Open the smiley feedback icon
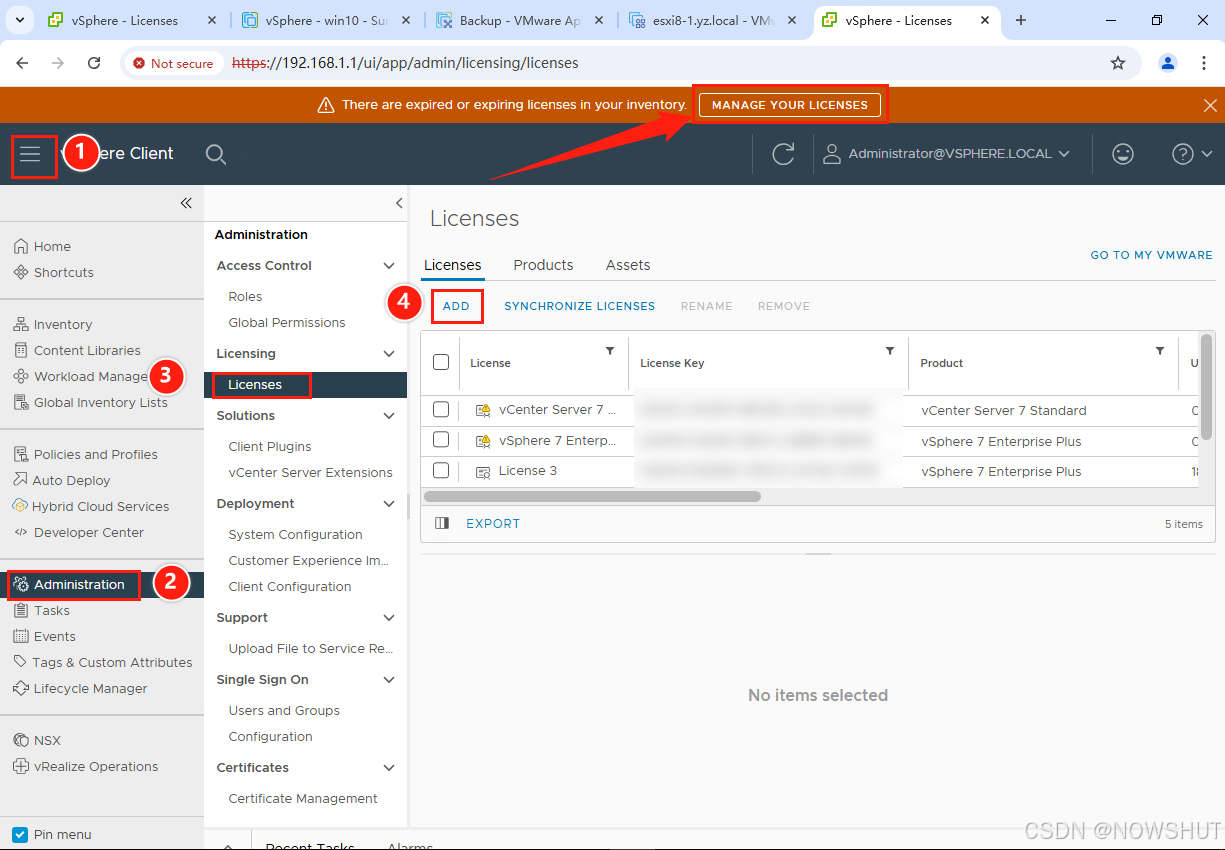 coord(1123,154)
